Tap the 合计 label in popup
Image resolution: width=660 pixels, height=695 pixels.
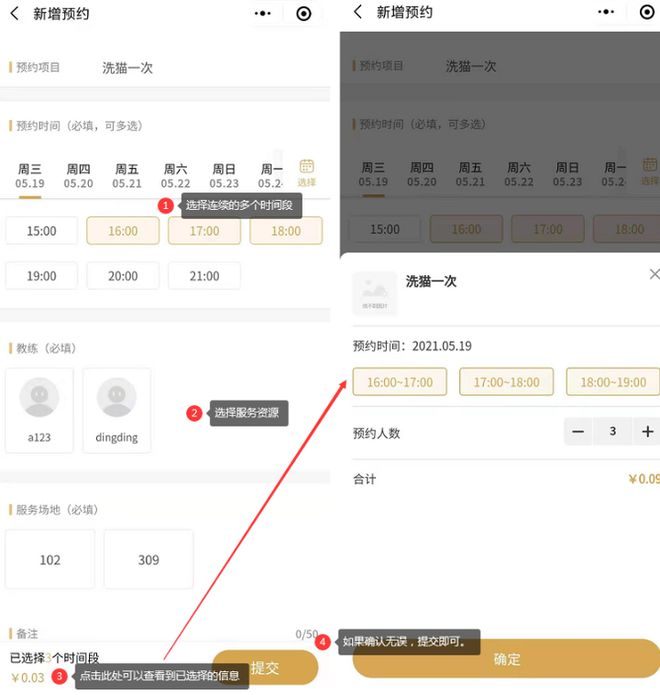(x=364, y=479)
